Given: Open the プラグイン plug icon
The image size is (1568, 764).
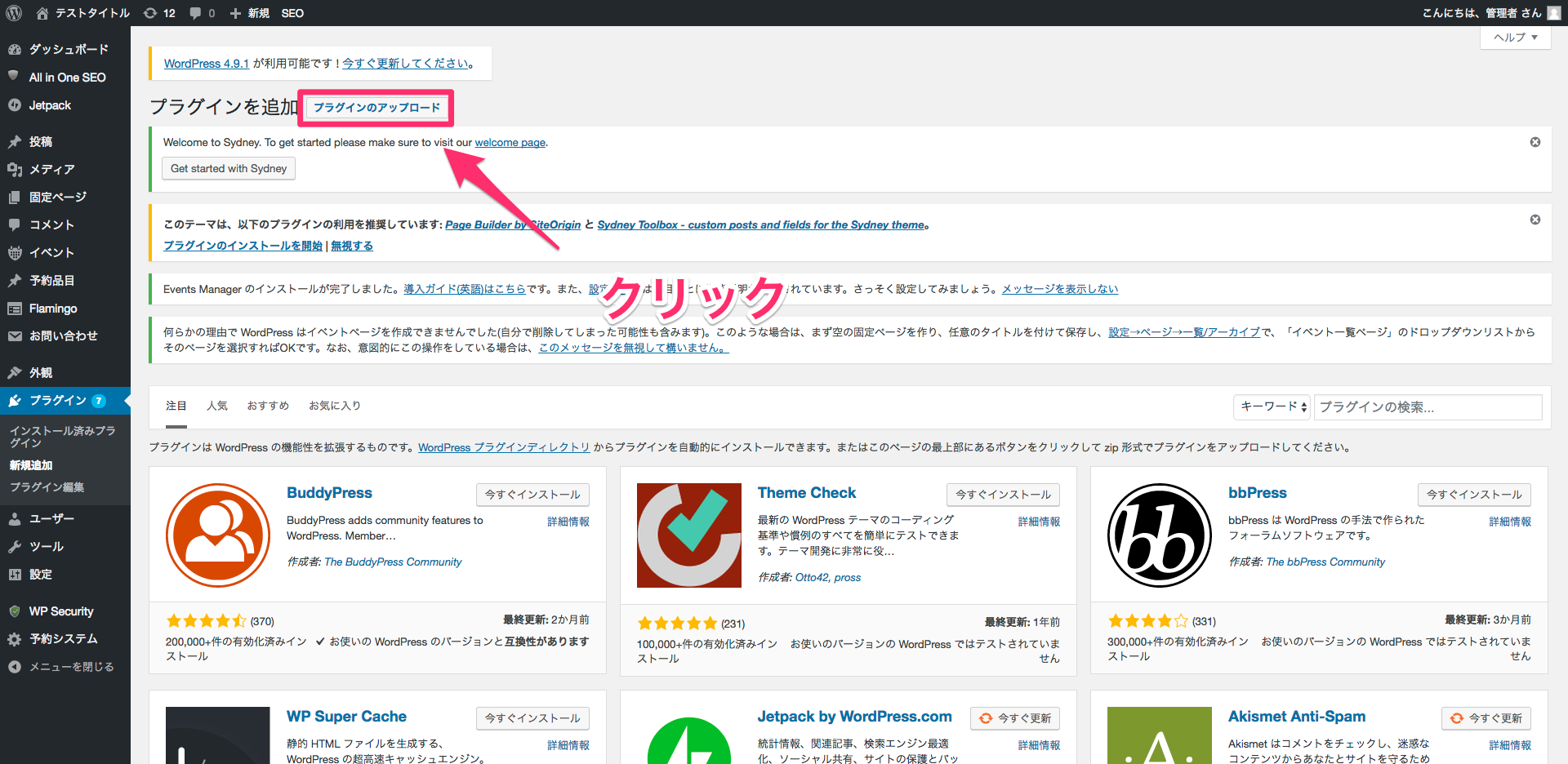Looking at the screenshot, I should click(14, 400).
